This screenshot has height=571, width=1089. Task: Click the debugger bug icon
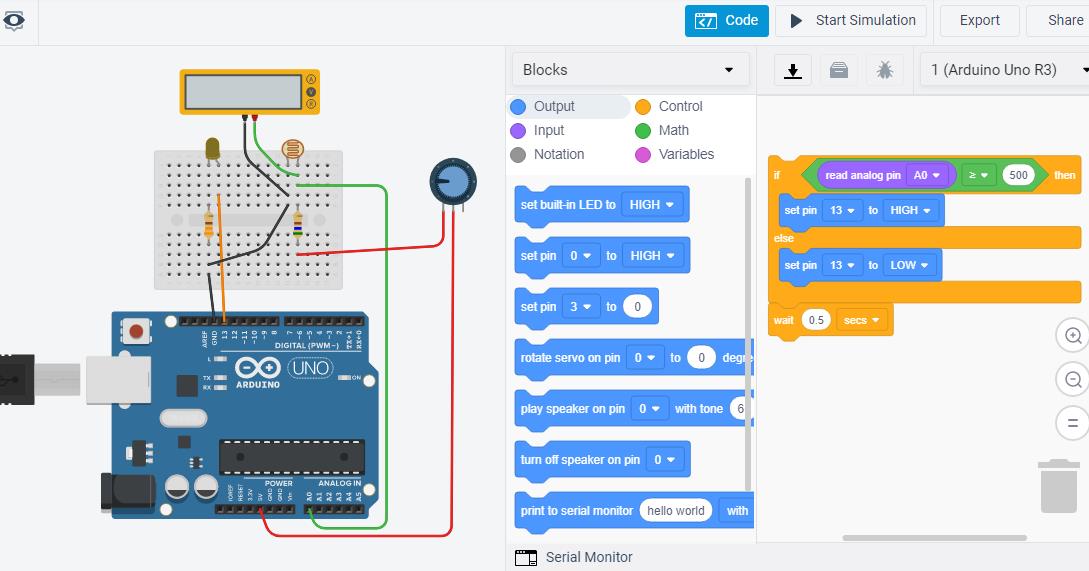(x=885, y=70)
